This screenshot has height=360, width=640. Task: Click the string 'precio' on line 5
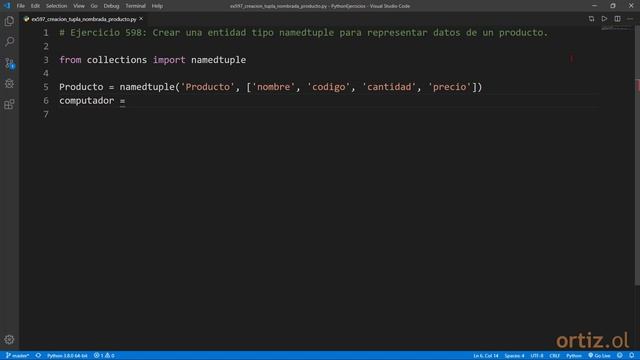(x=449, y=87)
